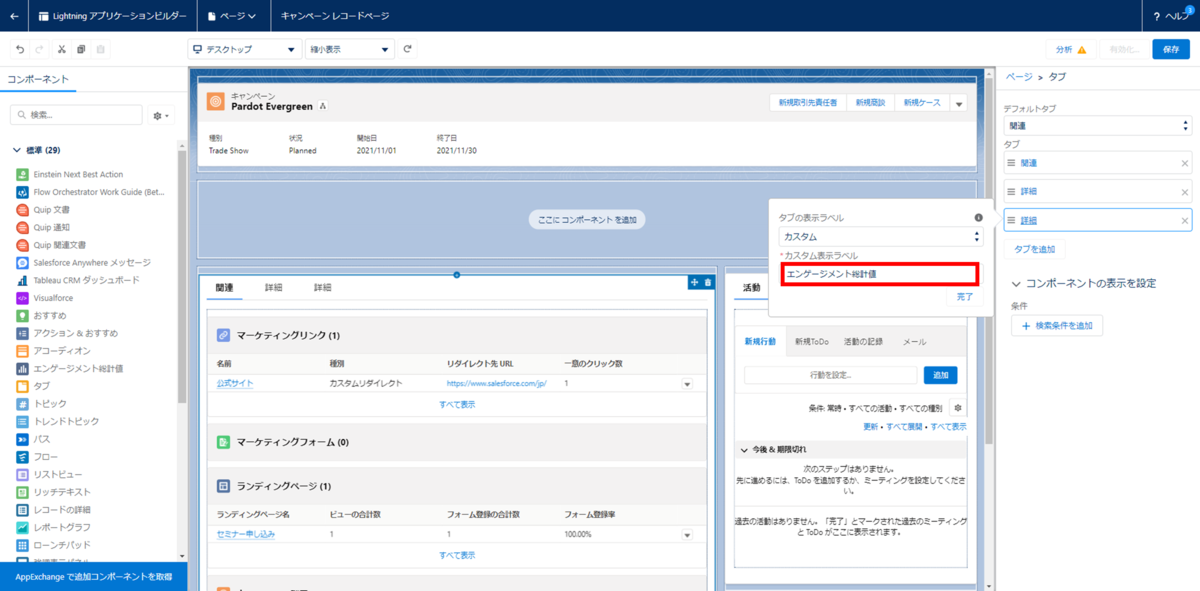Viewport: 1200px width, 591px height.
Task: Click the 分析 button
Action: 1071,49
